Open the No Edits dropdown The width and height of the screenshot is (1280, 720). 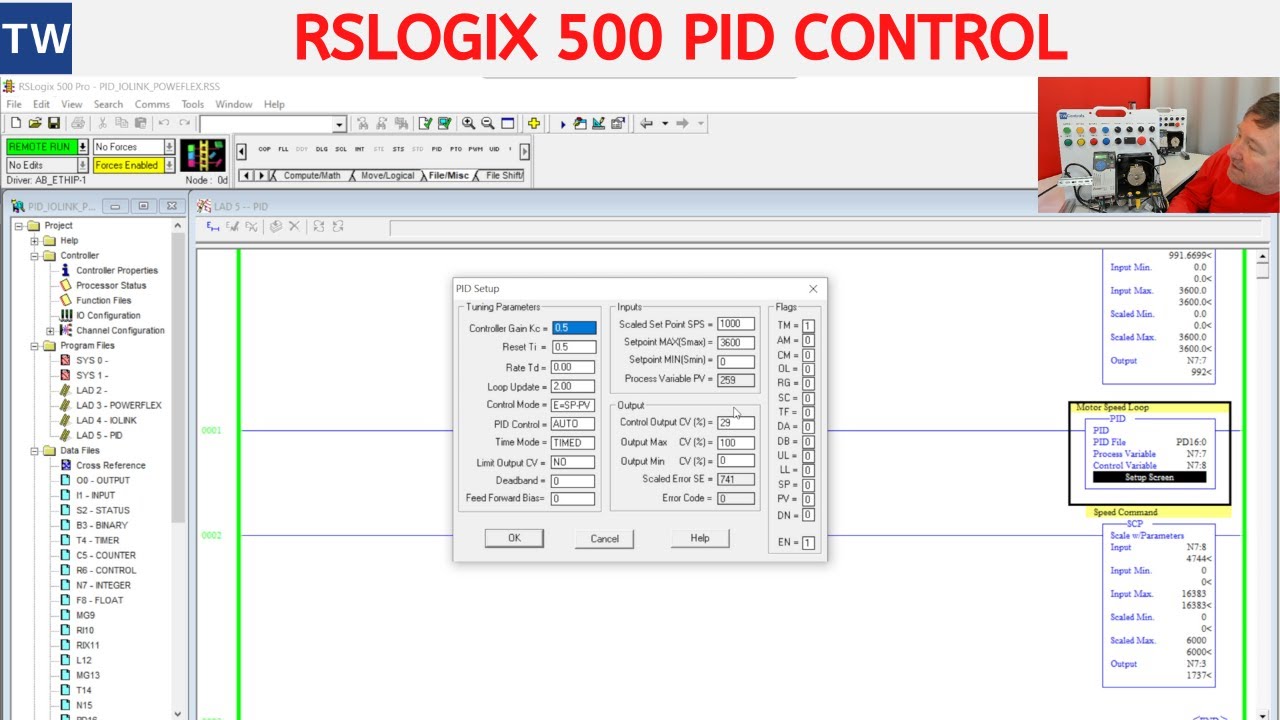point(82,165)
